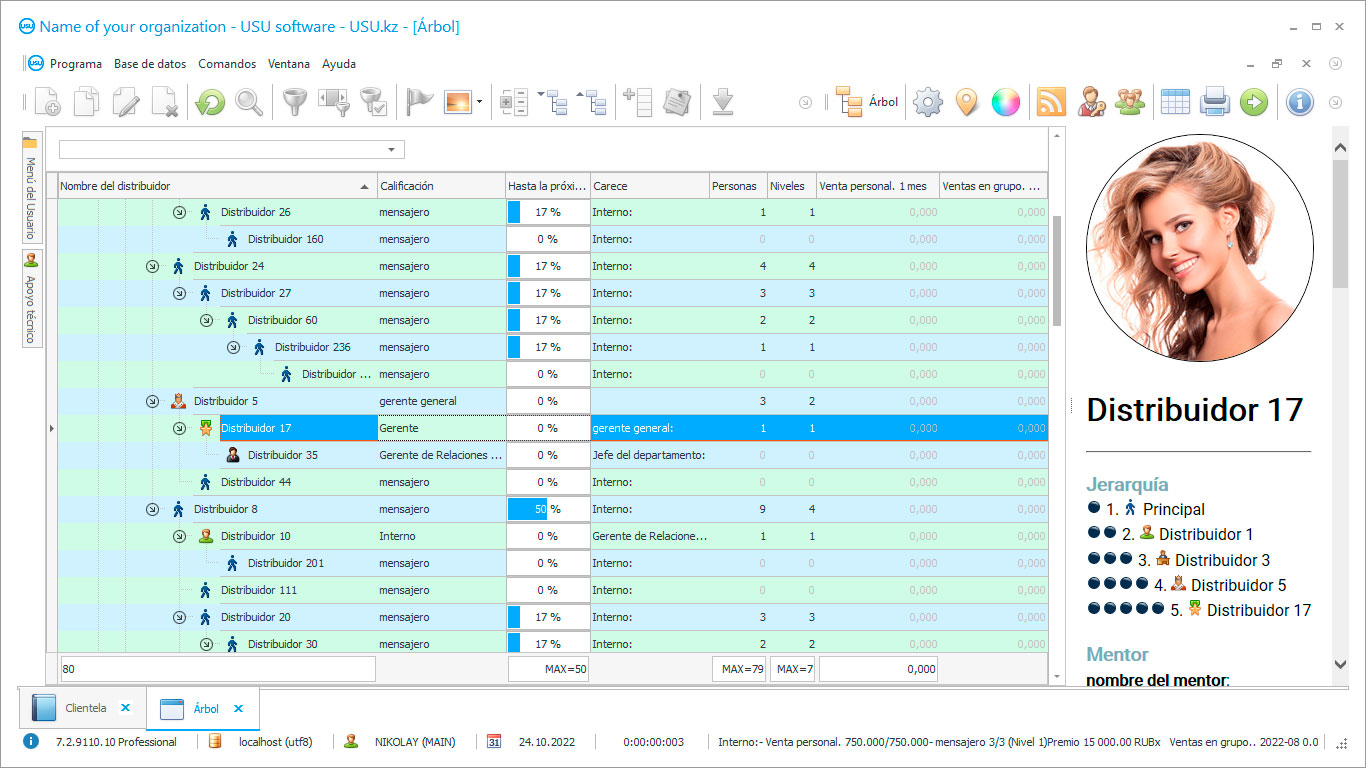Collapse the Distribuidor 8 tree node
Image resolution: width=1366 pixels, height=768 pixels.
coord(152,509)
